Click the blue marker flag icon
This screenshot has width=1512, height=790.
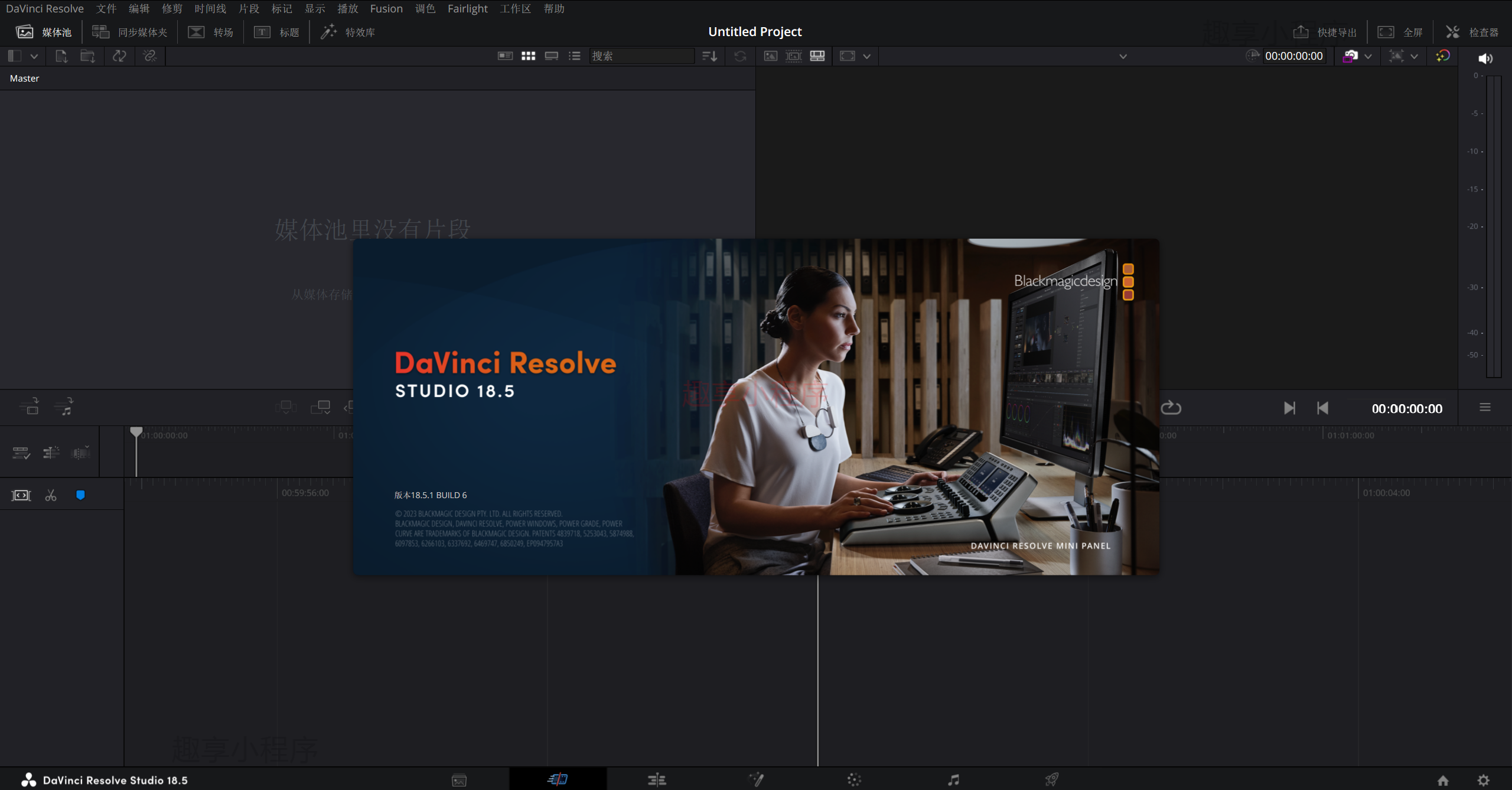coord(80,495)
